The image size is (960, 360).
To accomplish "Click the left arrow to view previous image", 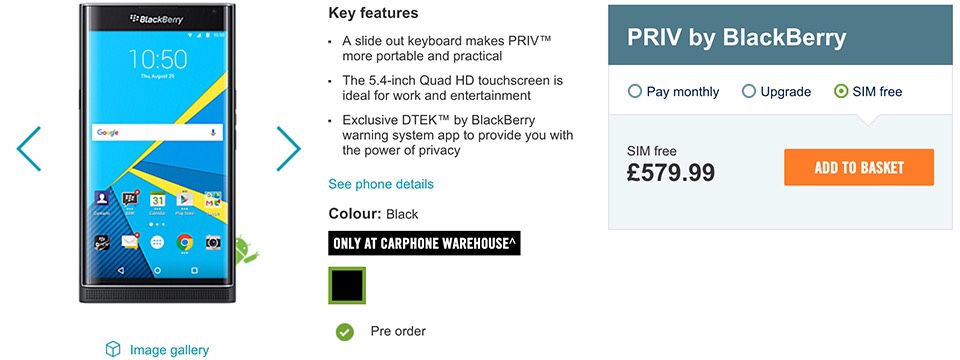I will click(28, 149).
